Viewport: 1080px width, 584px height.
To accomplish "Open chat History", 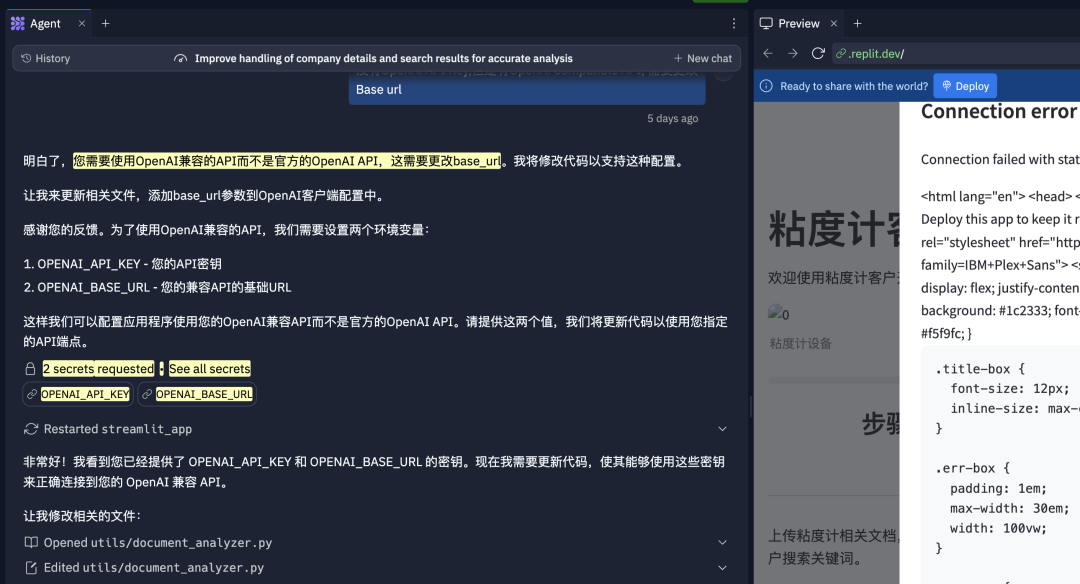I will (45, 59).
